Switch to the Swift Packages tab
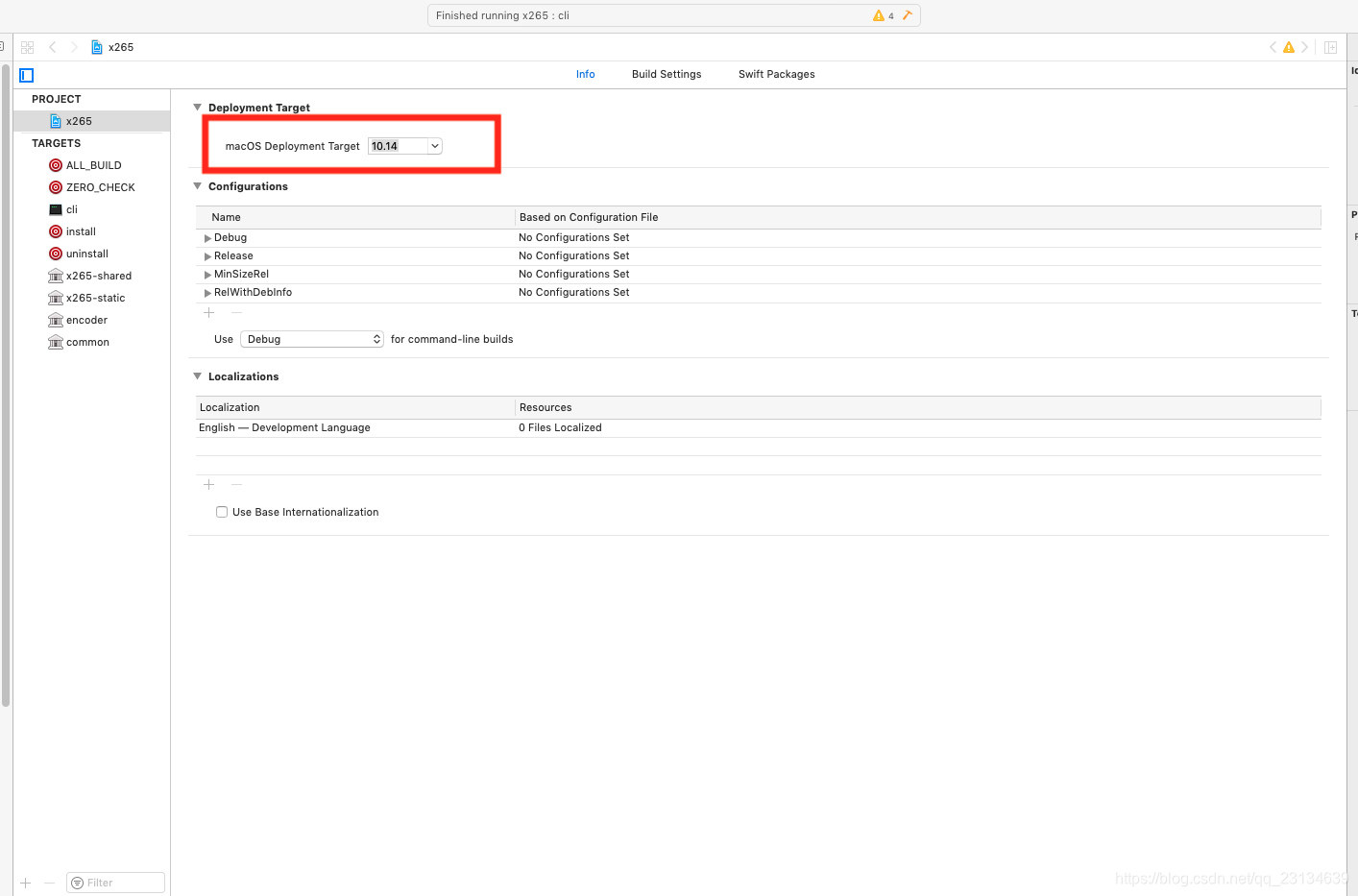 [777, 74]
